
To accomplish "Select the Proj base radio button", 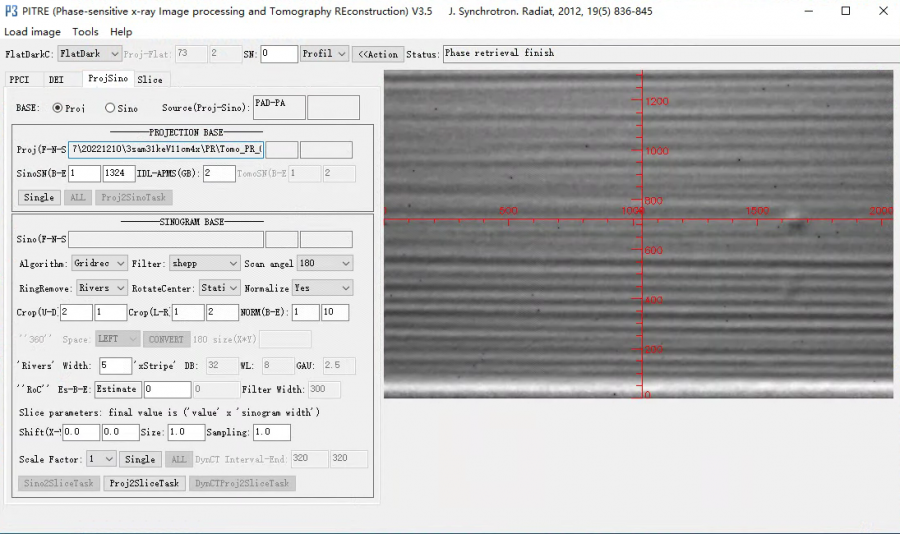I will [57, 108].
